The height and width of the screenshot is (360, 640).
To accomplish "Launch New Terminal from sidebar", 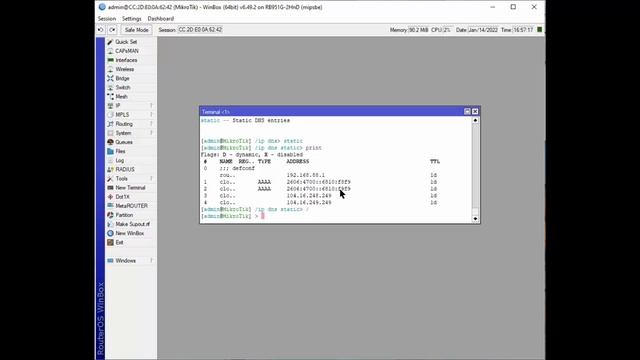I will pos(130,188).
